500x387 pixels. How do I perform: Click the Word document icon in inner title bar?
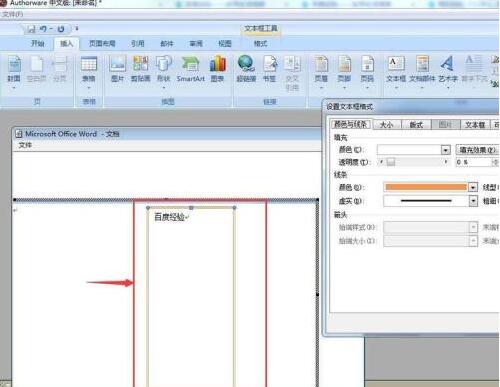click(x=19, y=134)
